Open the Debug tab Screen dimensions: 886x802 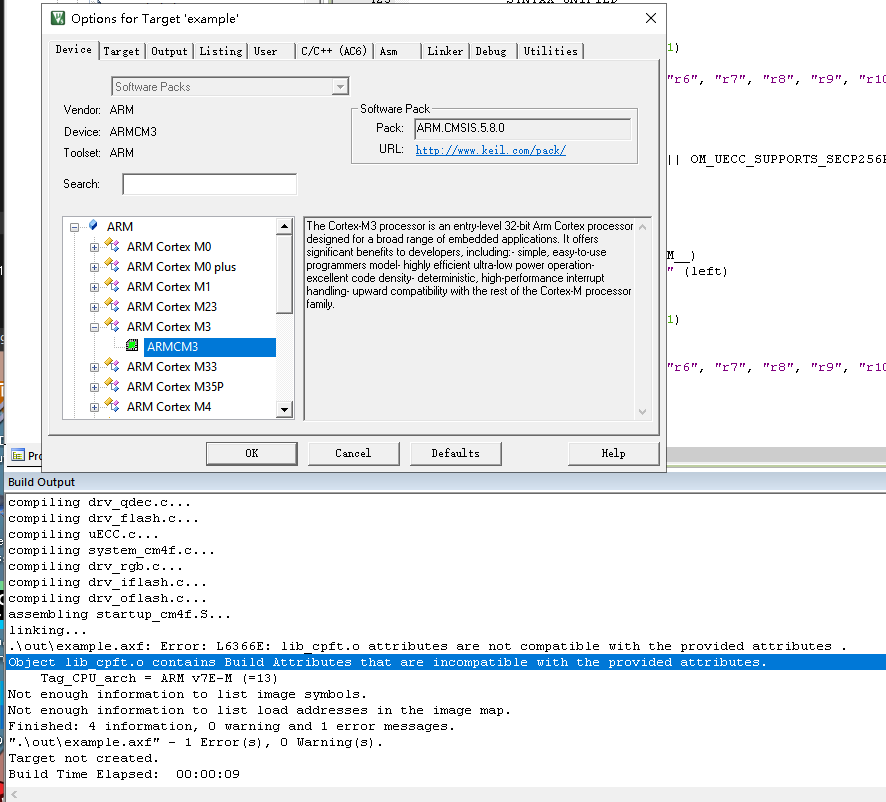(491, 51)
